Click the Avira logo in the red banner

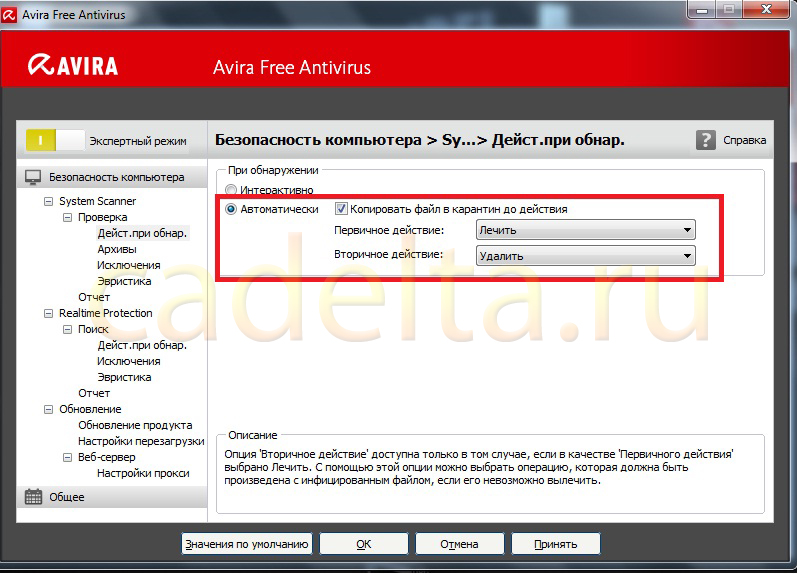pyautogui.click(x=73, y=66)
